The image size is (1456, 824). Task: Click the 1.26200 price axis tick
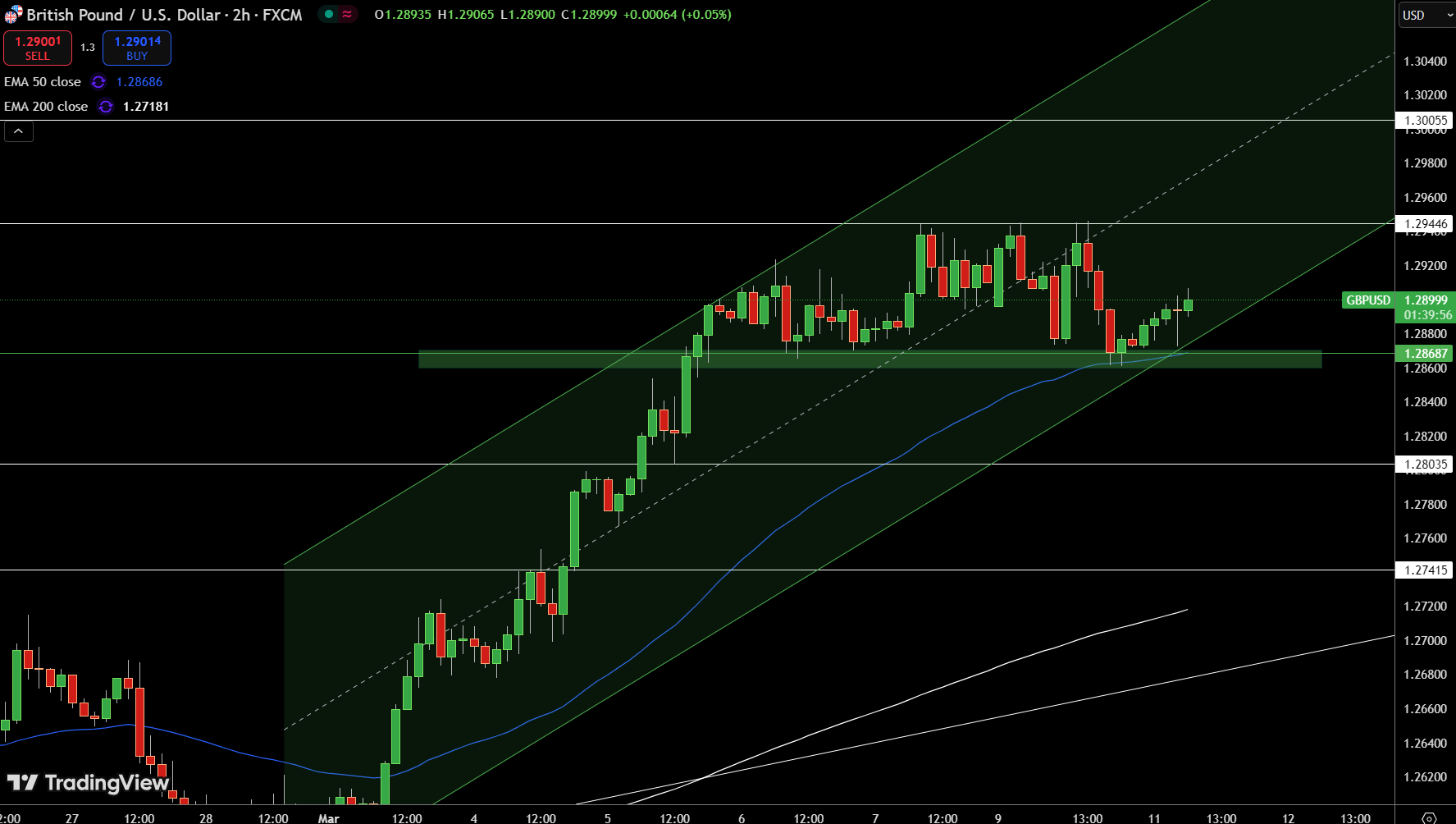[1426, 777]
